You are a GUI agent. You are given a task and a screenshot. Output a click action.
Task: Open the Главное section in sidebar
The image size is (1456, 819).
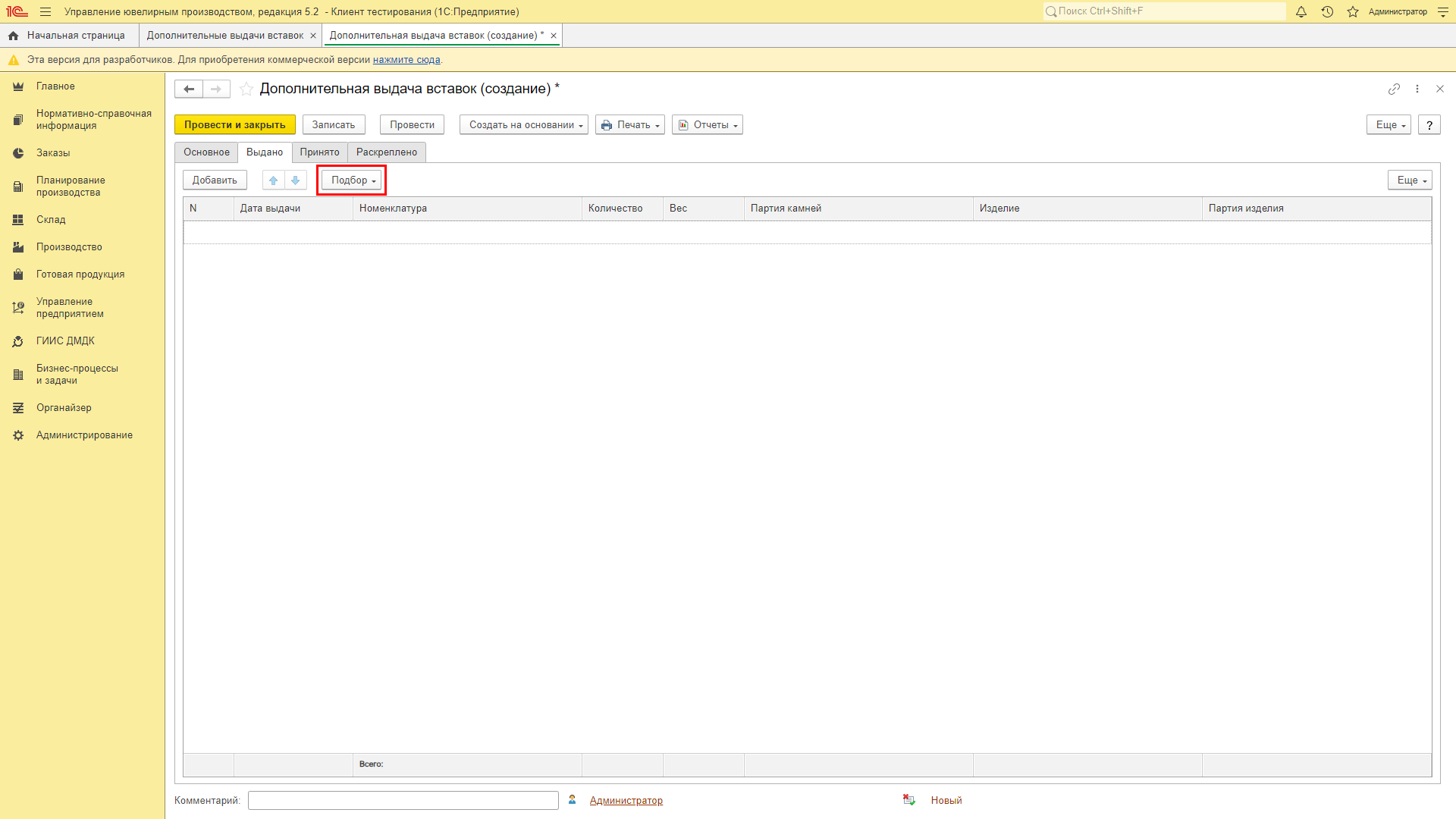pyautogui.click(x=82, y=86)
